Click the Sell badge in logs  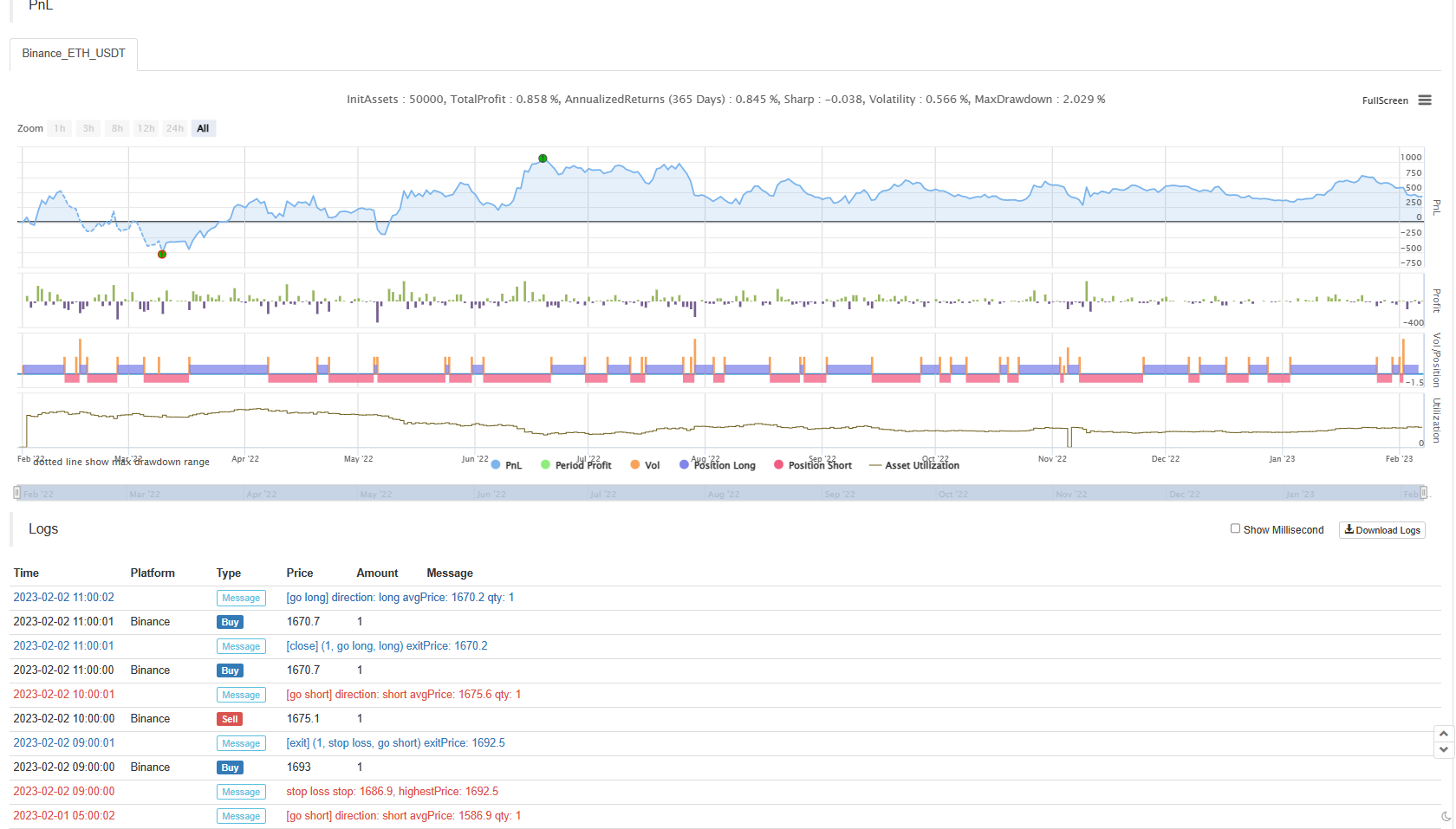230,719
